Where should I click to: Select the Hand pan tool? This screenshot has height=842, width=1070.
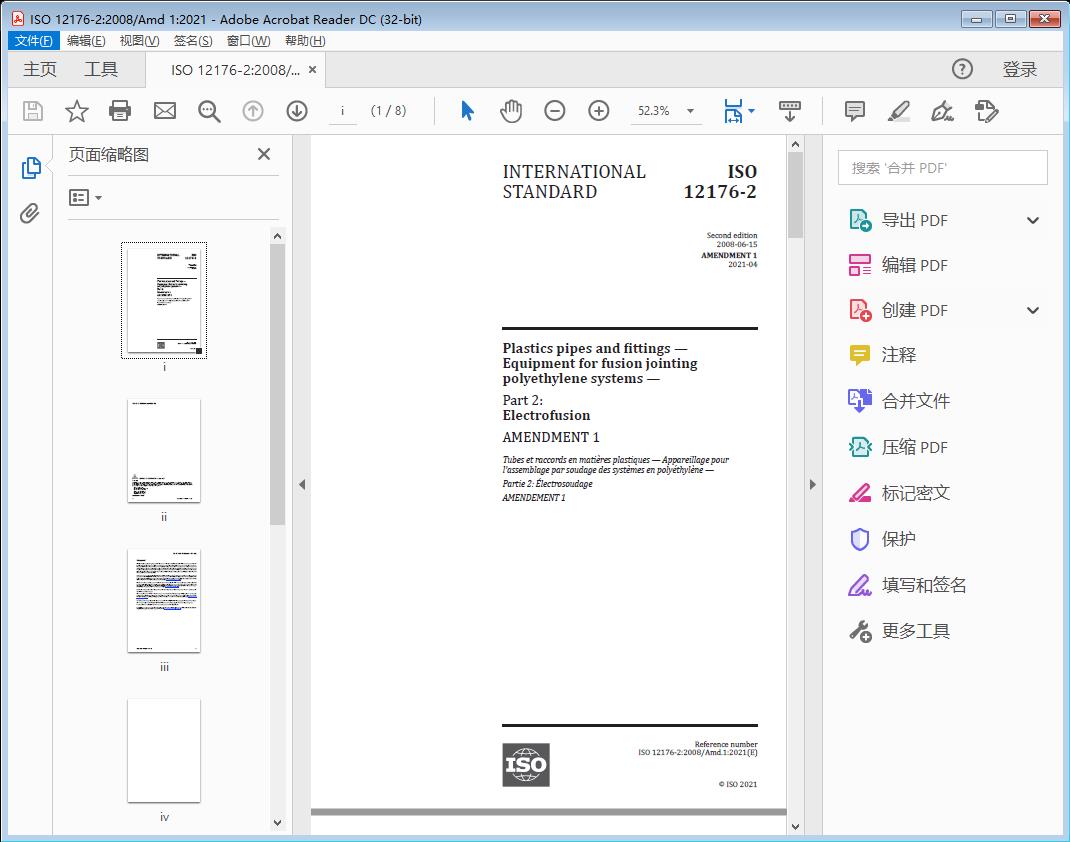pyautogui.click(x=511, y=111)
